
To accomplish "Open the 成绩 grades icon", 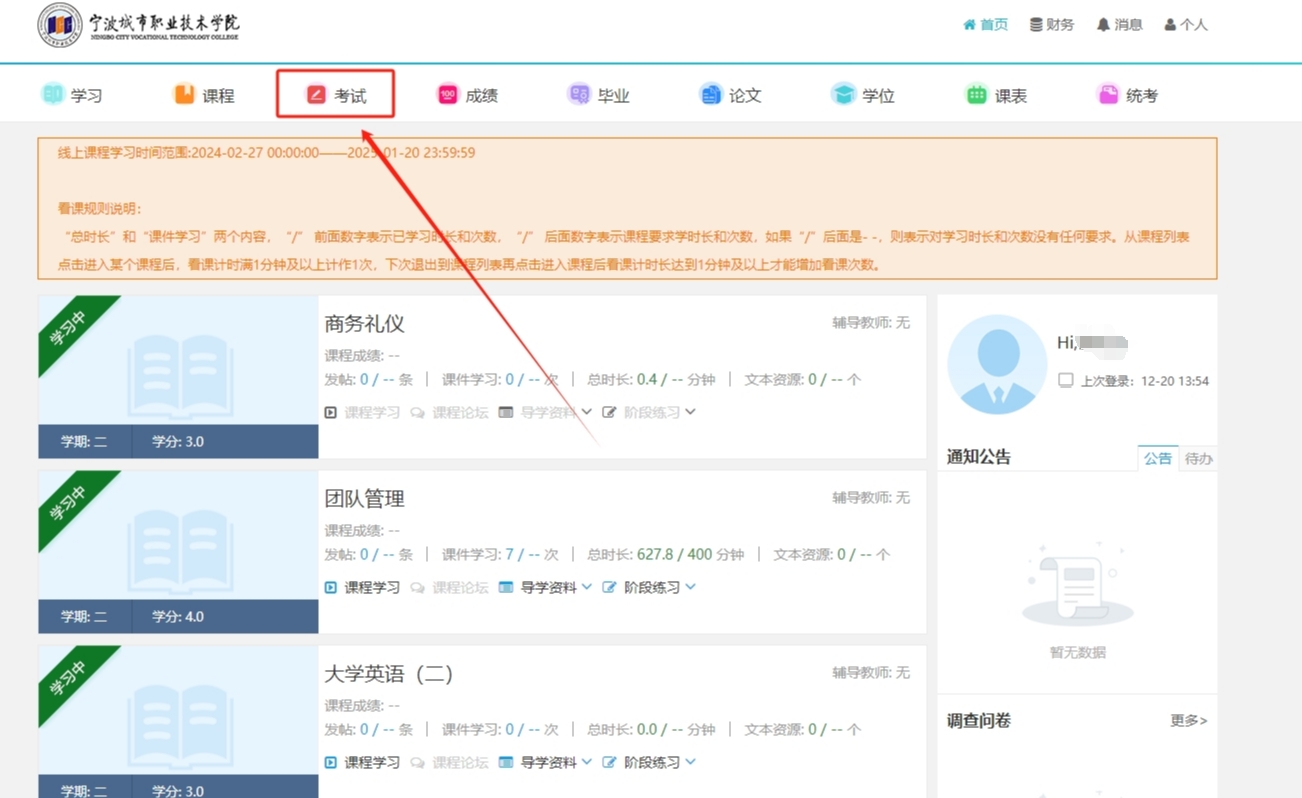I will click(448, 95).
